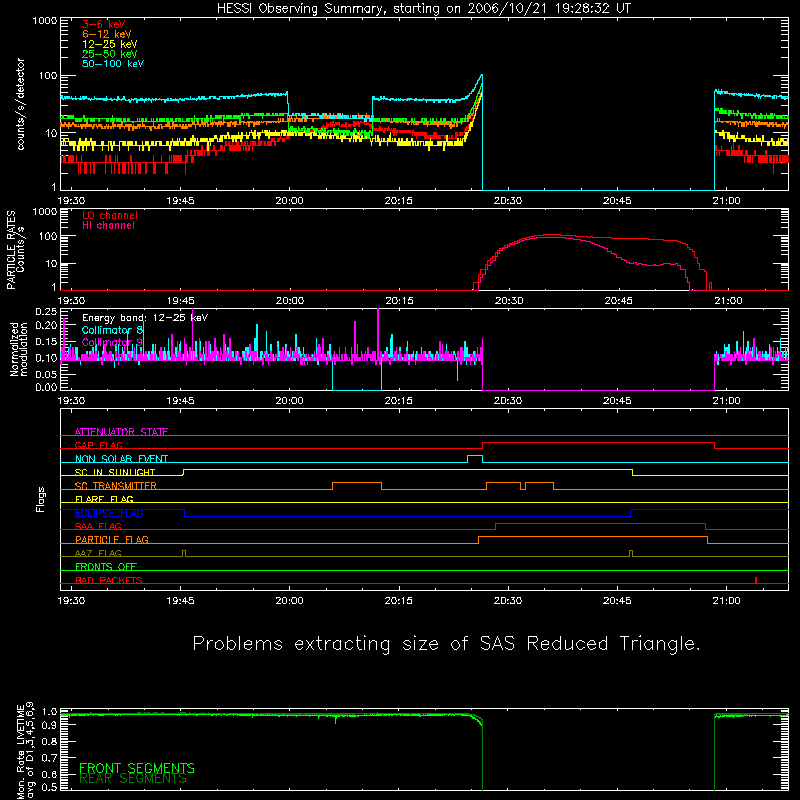Click the SC IN SUNLIGHT flag label
The image size is (800, 800).
point(115,472)
